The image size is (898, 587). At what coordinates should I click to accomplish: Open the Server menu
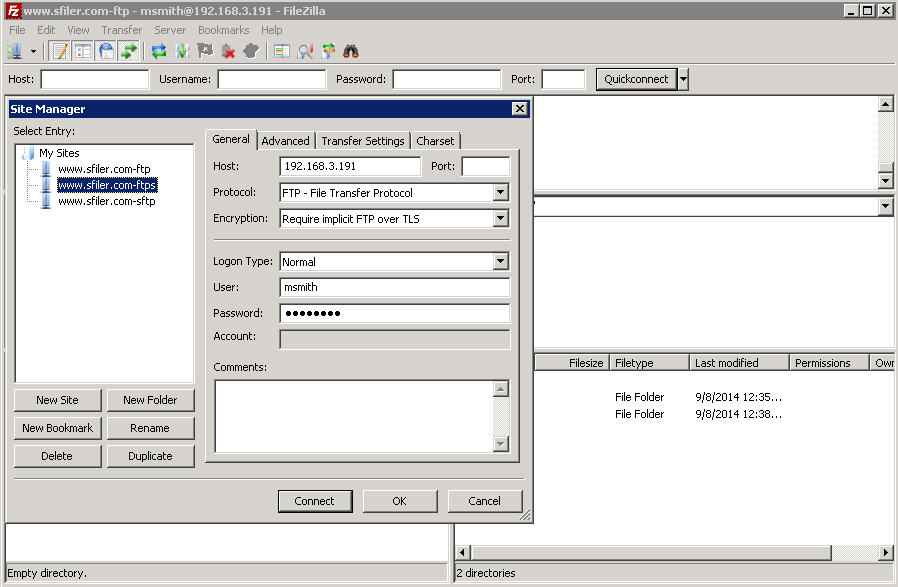click(170, 30)
